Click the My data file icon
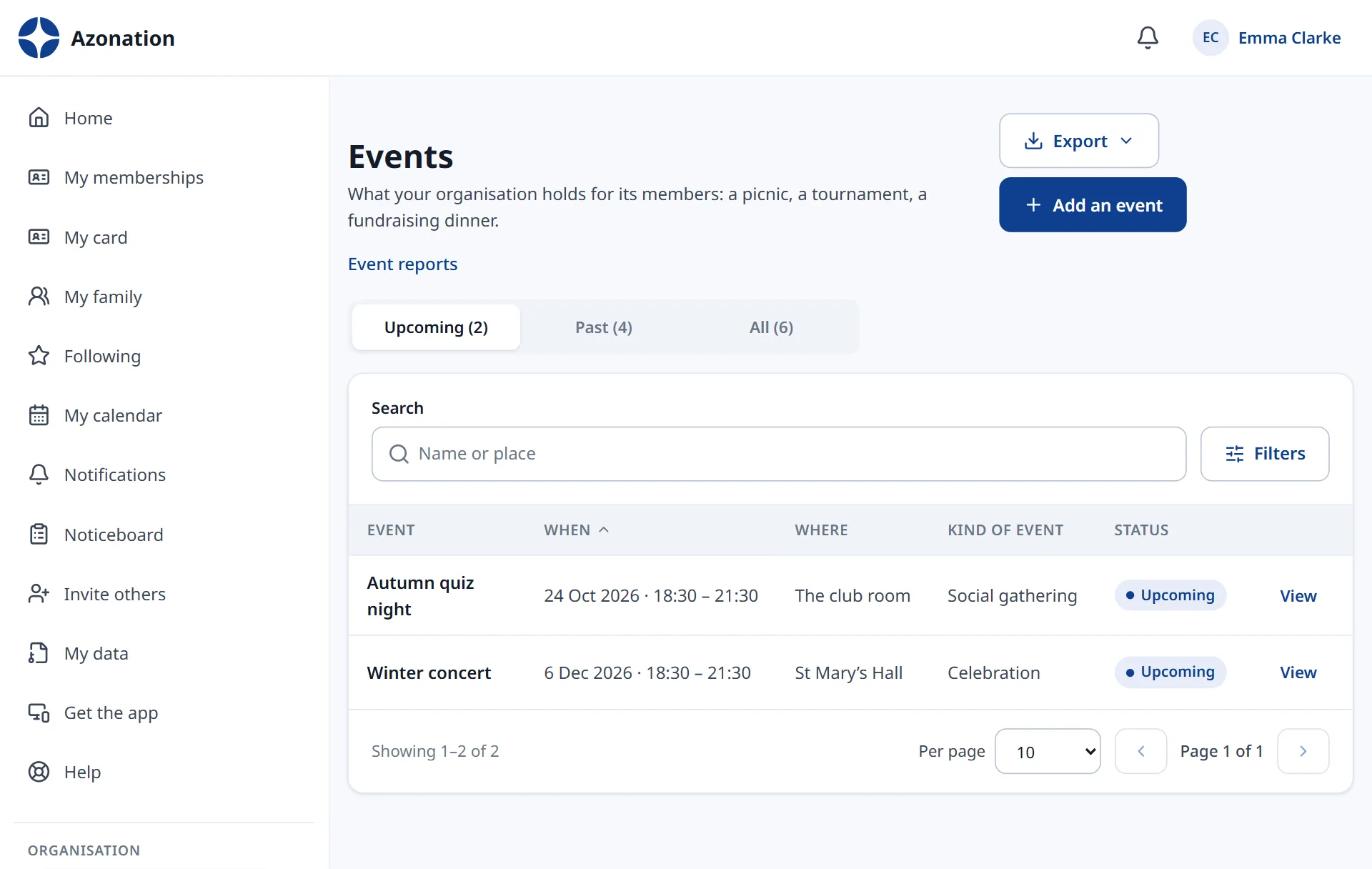The image size is (1372, 869). [39, 653]
